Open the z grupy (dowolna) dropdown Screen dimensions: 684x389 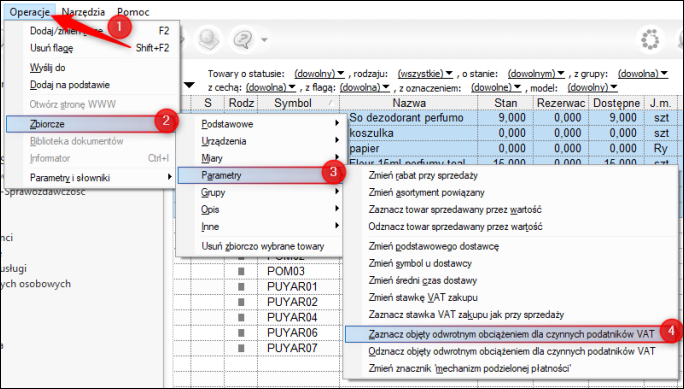point(643,73)
